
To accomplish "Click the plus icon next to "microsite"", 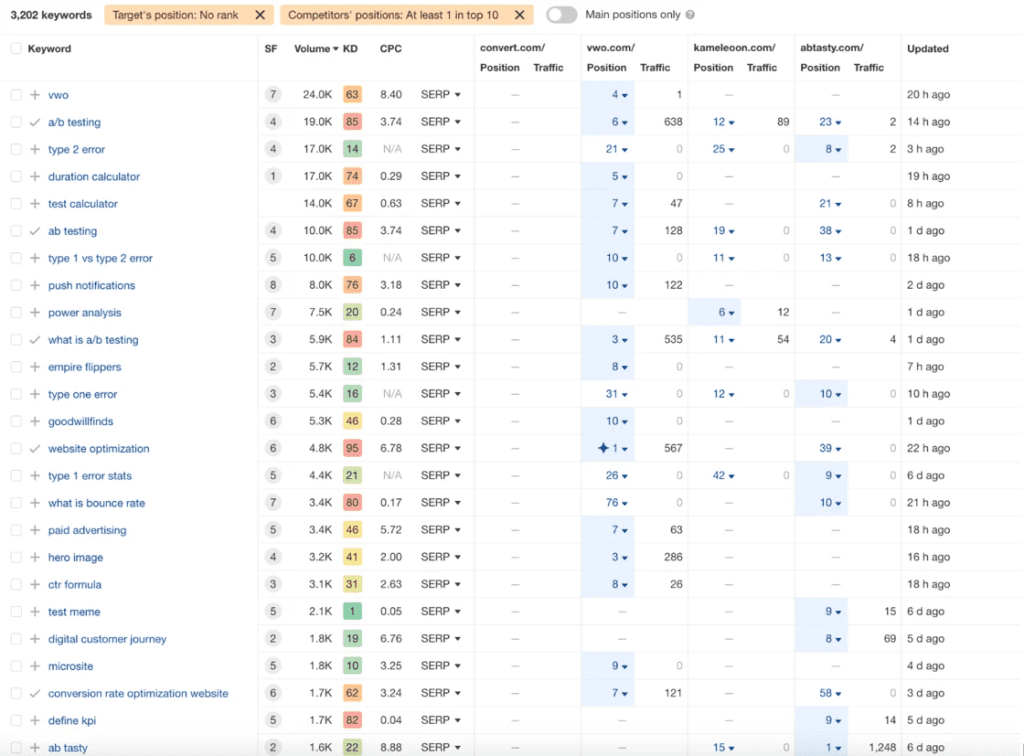I will tap(35, 666).
